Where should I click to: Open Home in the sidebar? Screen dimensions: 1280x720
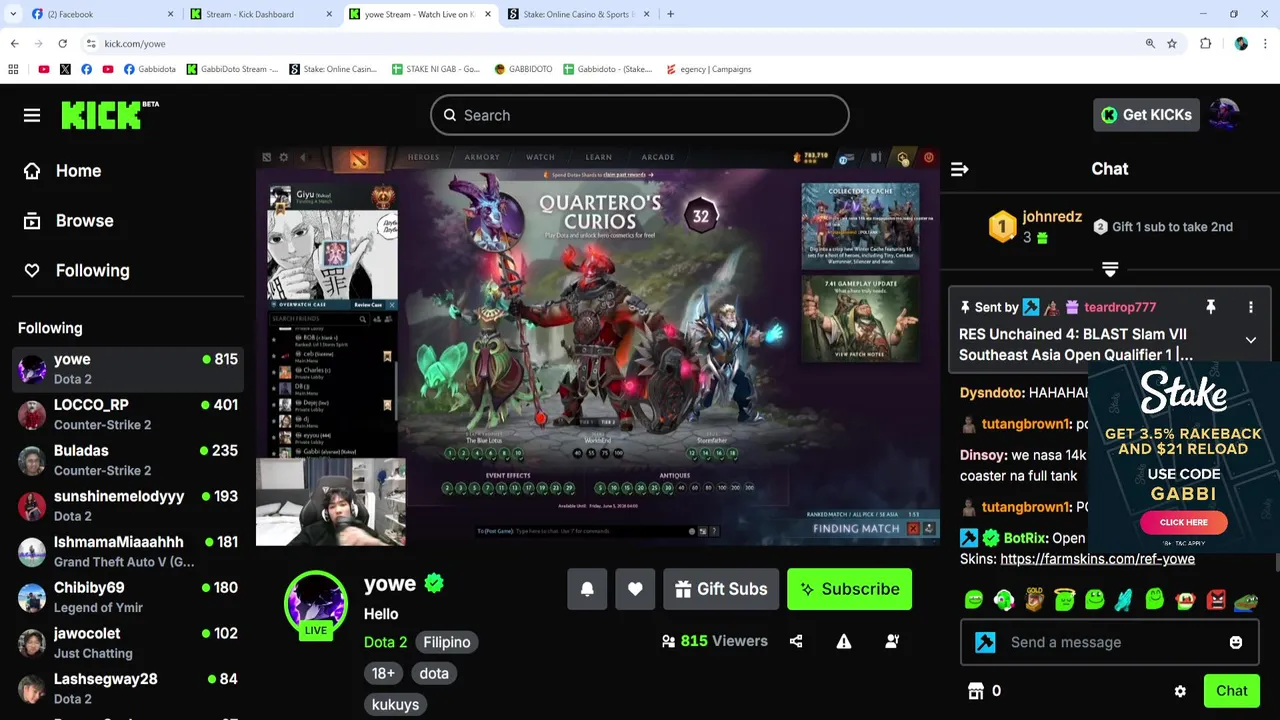pyautogui.click(x=62, y=171)
